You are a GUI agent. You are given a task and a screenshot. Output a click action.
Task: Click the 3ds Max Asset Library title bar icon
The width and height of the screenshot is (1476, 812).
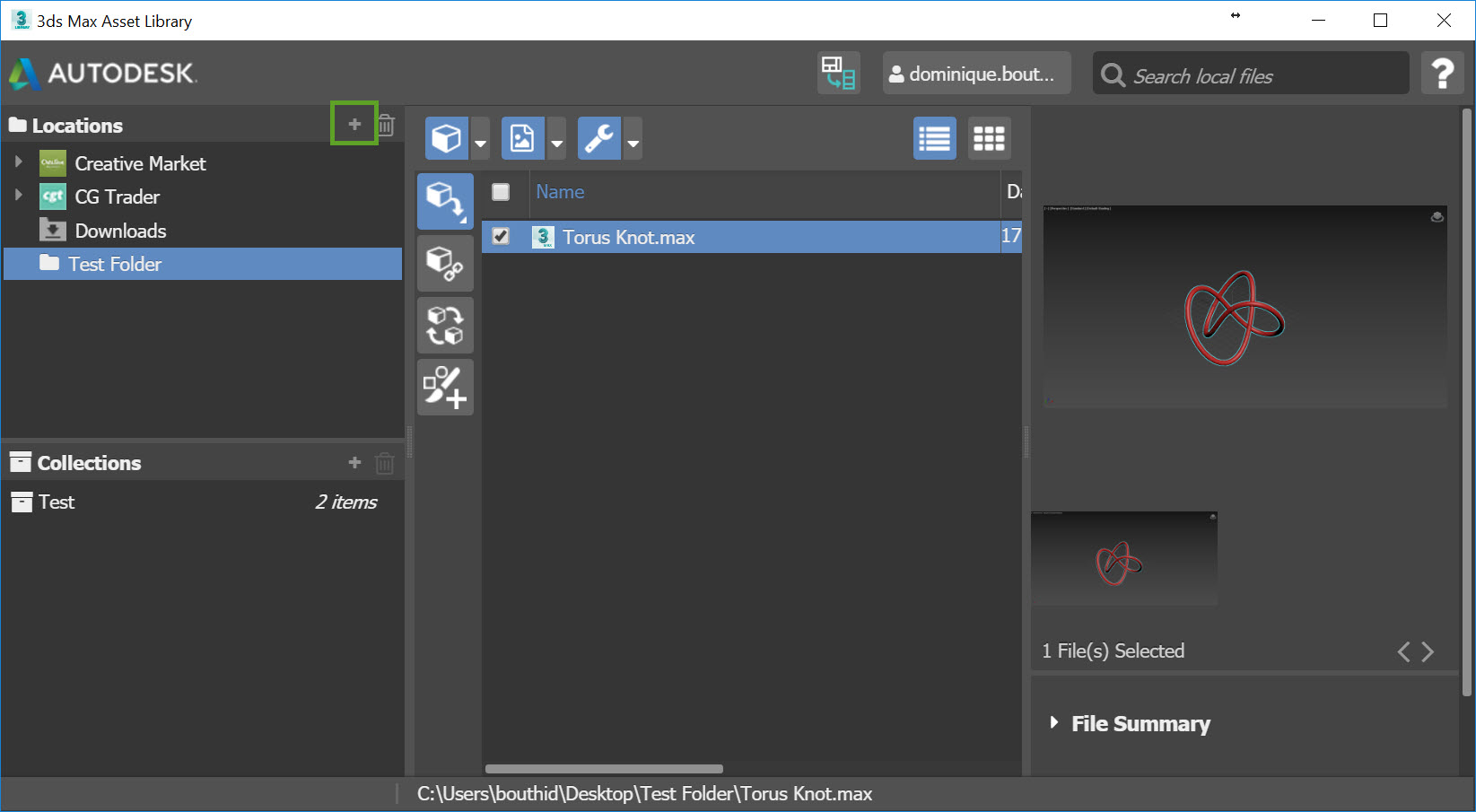pos(21,20)
